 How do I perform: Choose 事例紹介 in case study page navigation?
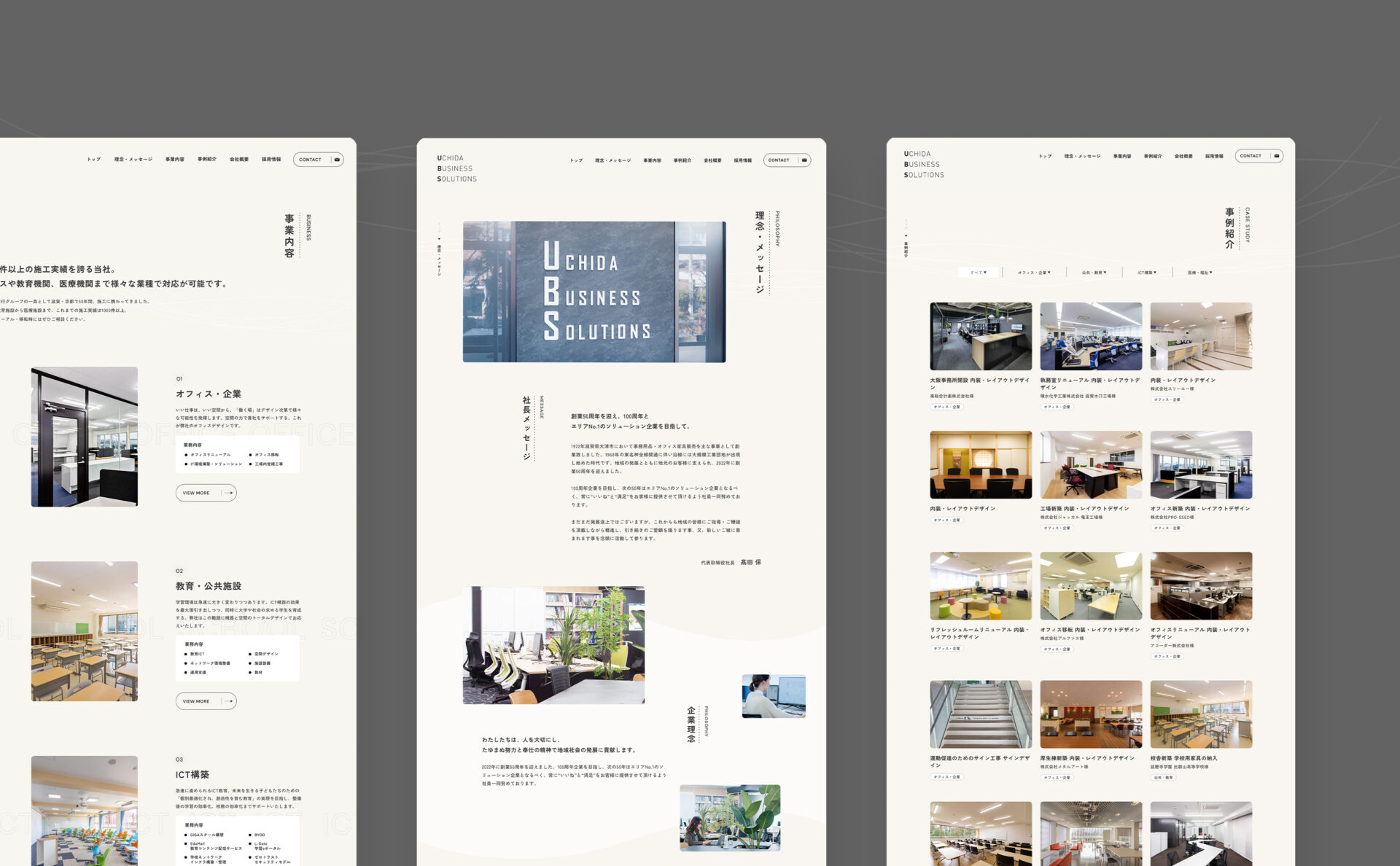[x=1153, y=156]
